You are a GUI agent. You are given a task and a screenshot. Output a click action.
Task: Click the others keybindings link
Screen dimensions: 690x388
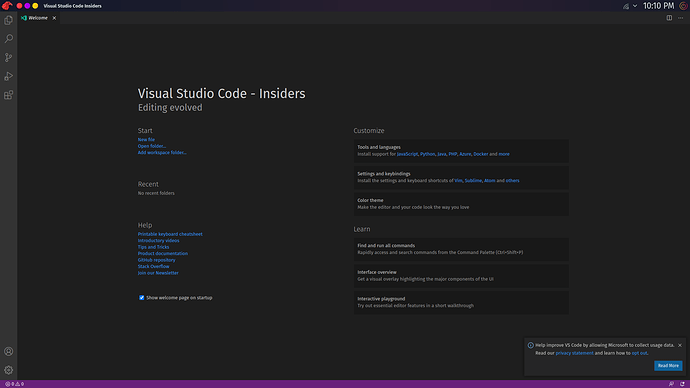(512, 180)
